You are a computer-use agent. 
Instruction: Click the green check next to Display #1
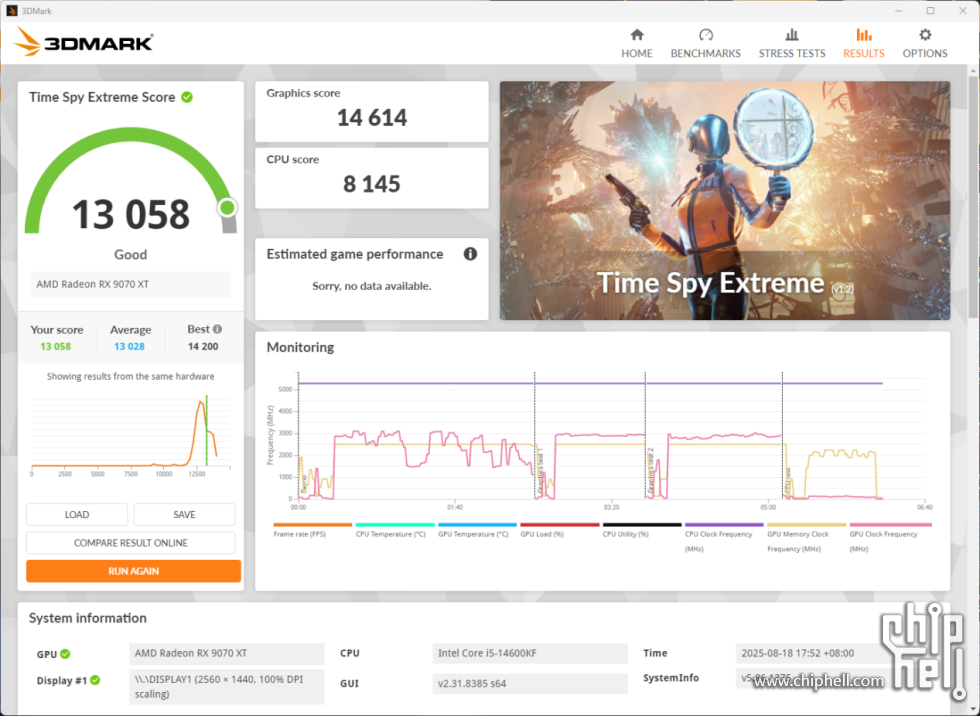(95, 680)
